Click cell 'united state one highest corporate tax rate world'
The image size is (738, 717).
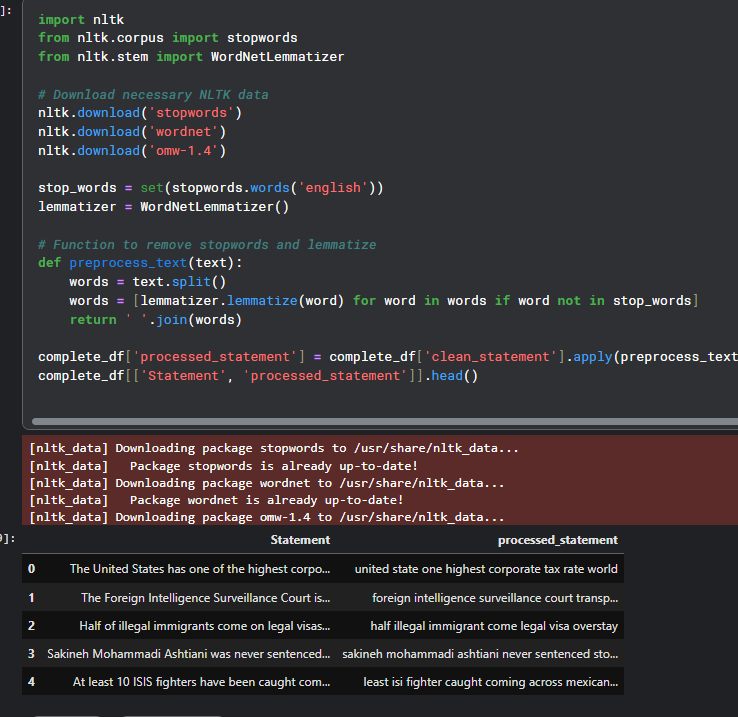point(486,569)
